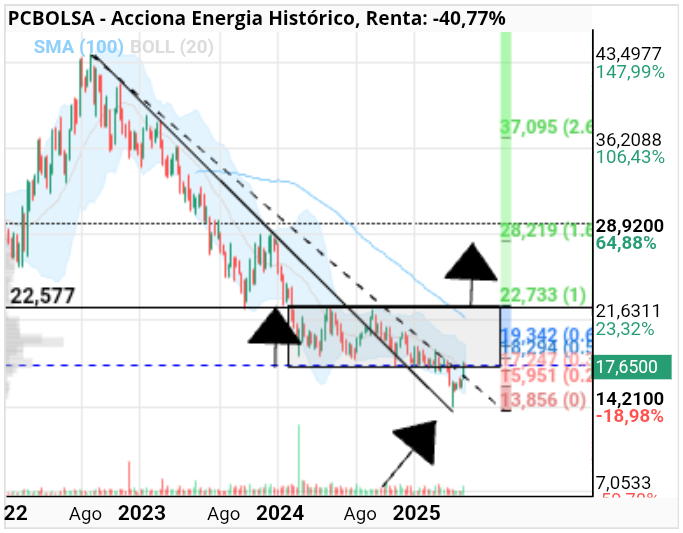This screenshot has height=533, width=683.
Task: Click the BOLL (20) indicator label
Action: point(172,47)
